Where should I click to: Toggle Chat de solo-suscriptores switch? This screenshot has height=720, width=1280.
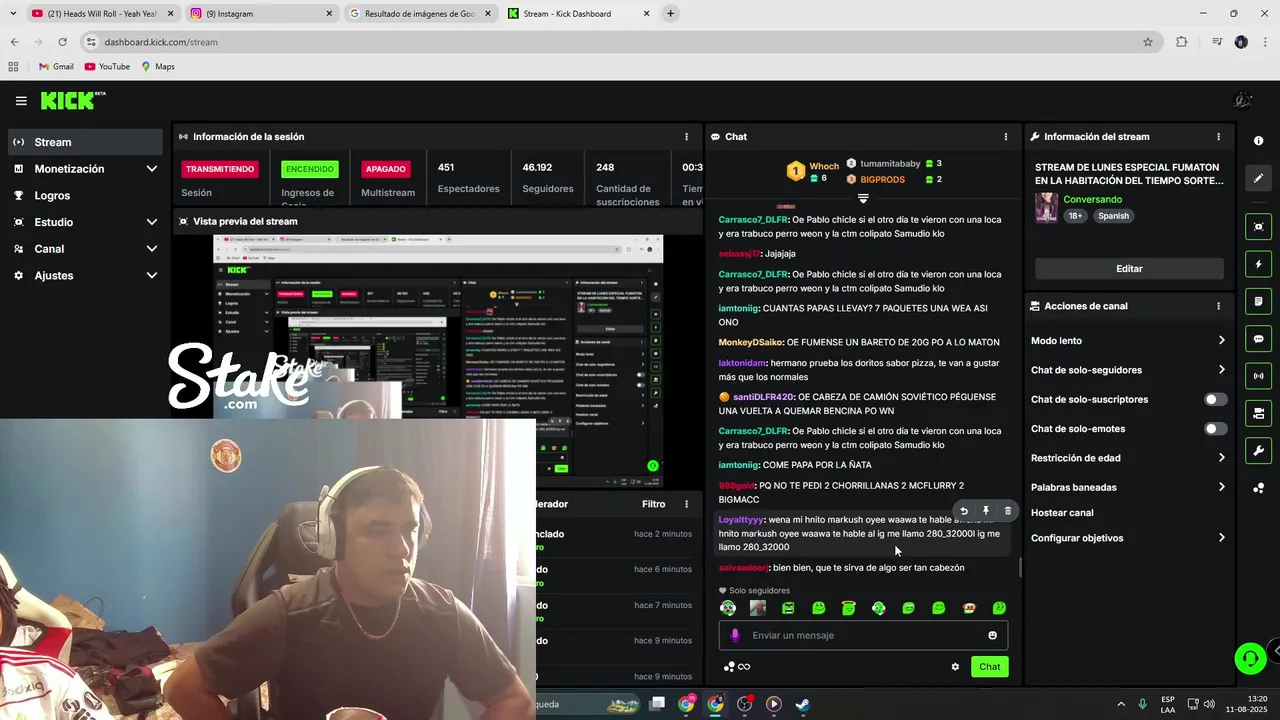[1215, 399]
